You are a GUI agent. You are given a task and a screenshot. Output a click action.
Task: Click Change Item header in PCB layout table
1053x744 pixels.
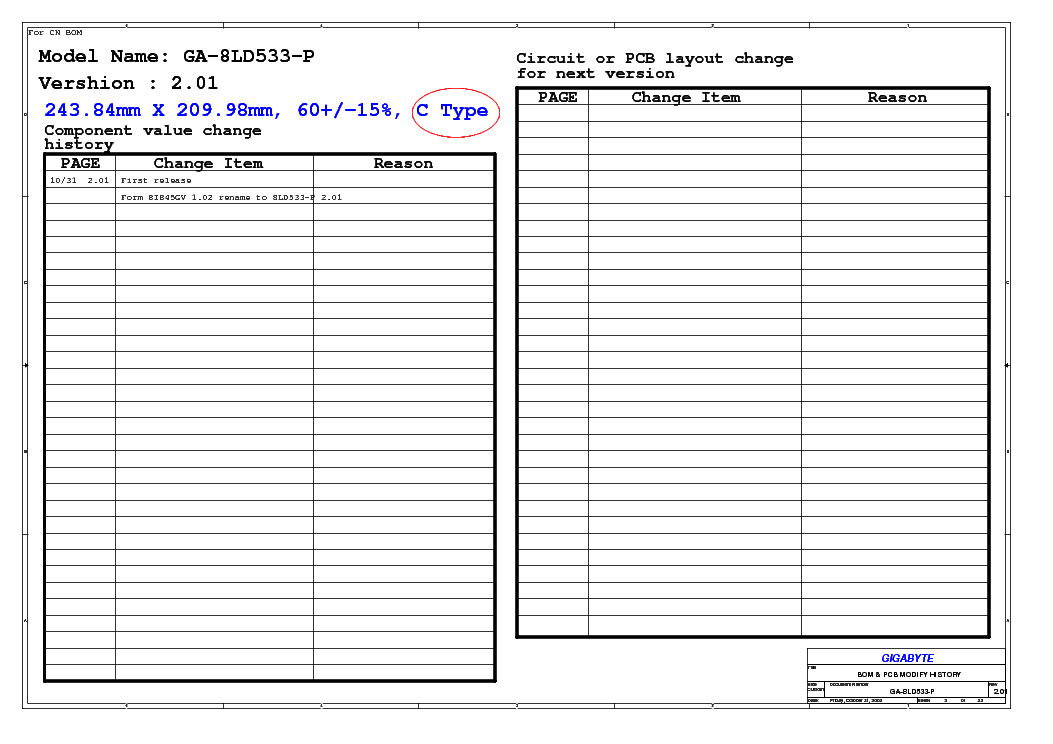686,97
